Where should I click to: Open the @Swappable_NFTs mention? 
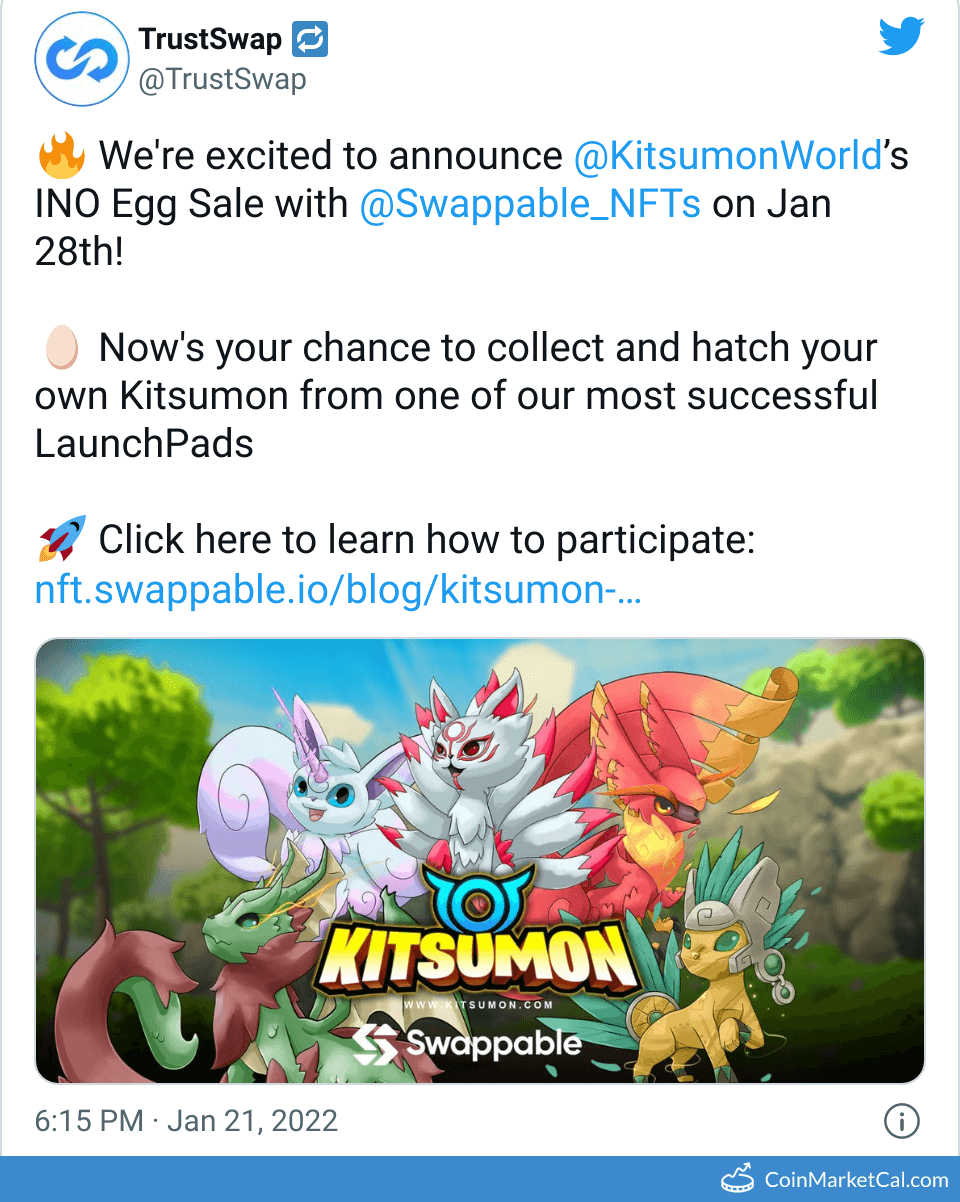[x=530, y=204]
